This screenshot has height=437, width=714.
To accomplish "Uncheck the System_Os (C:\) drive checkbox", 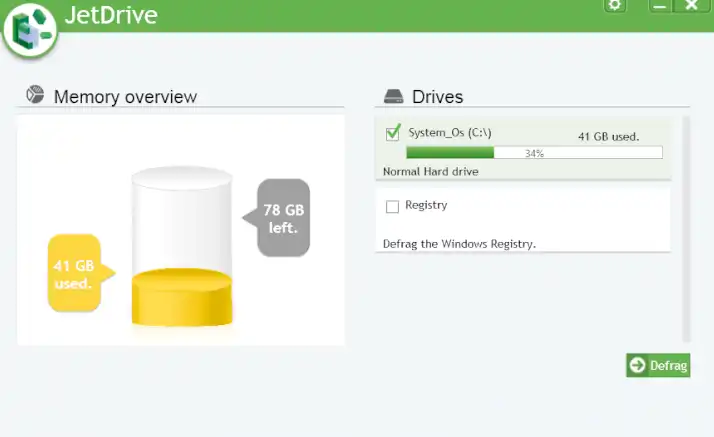I will pyautogui.click(x=393, y=132).
